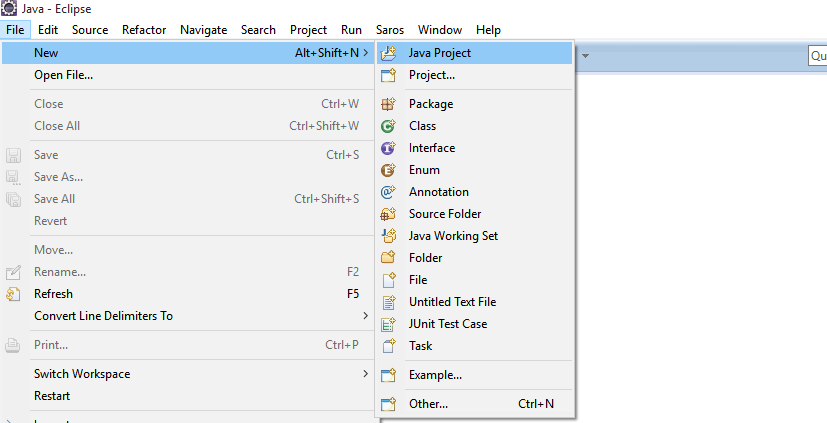Choose Enum from New submenu
The image size is (827, 423).
(x=475, y=170)
